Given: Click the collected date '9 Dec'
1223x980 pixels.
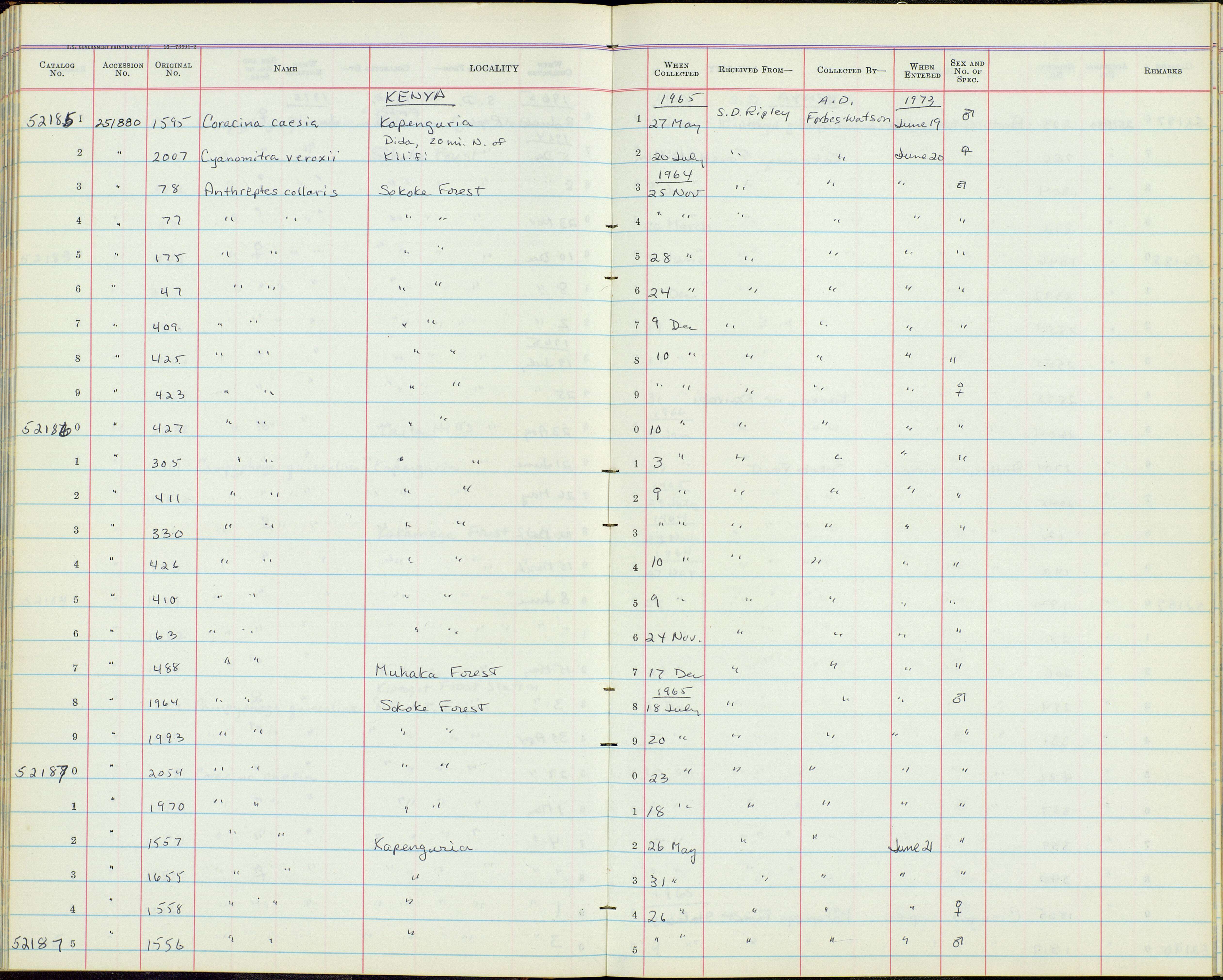Looking at the screenshot, I should (674, 325).
